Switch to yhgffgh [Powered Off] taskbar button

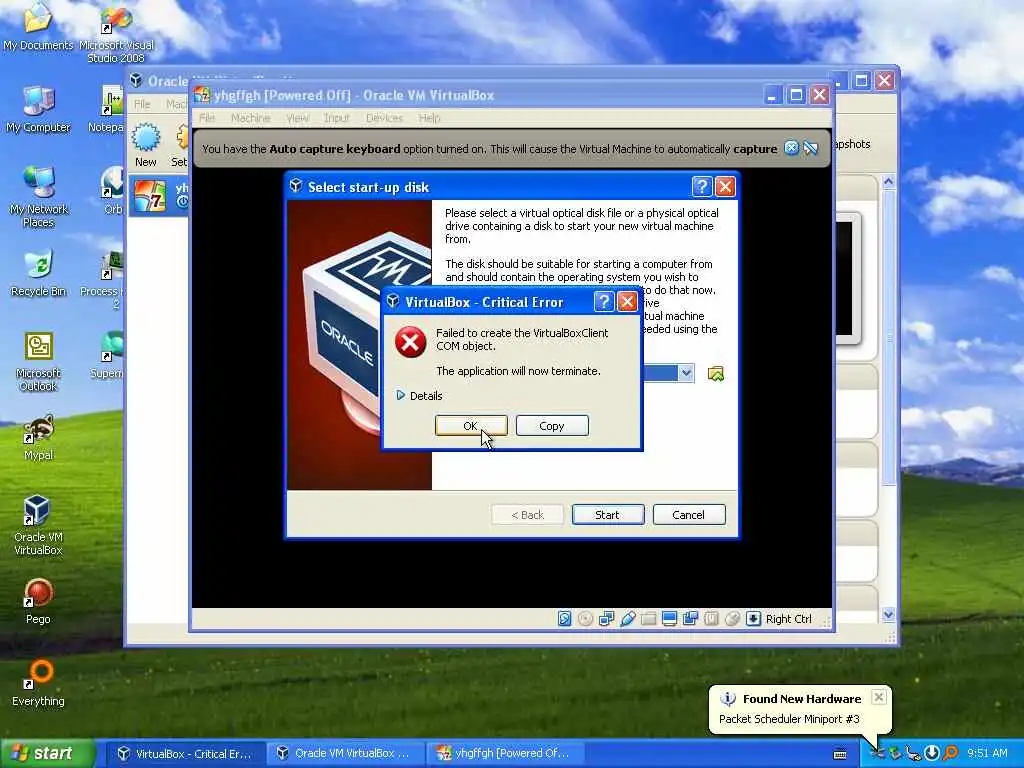(504, 754)
